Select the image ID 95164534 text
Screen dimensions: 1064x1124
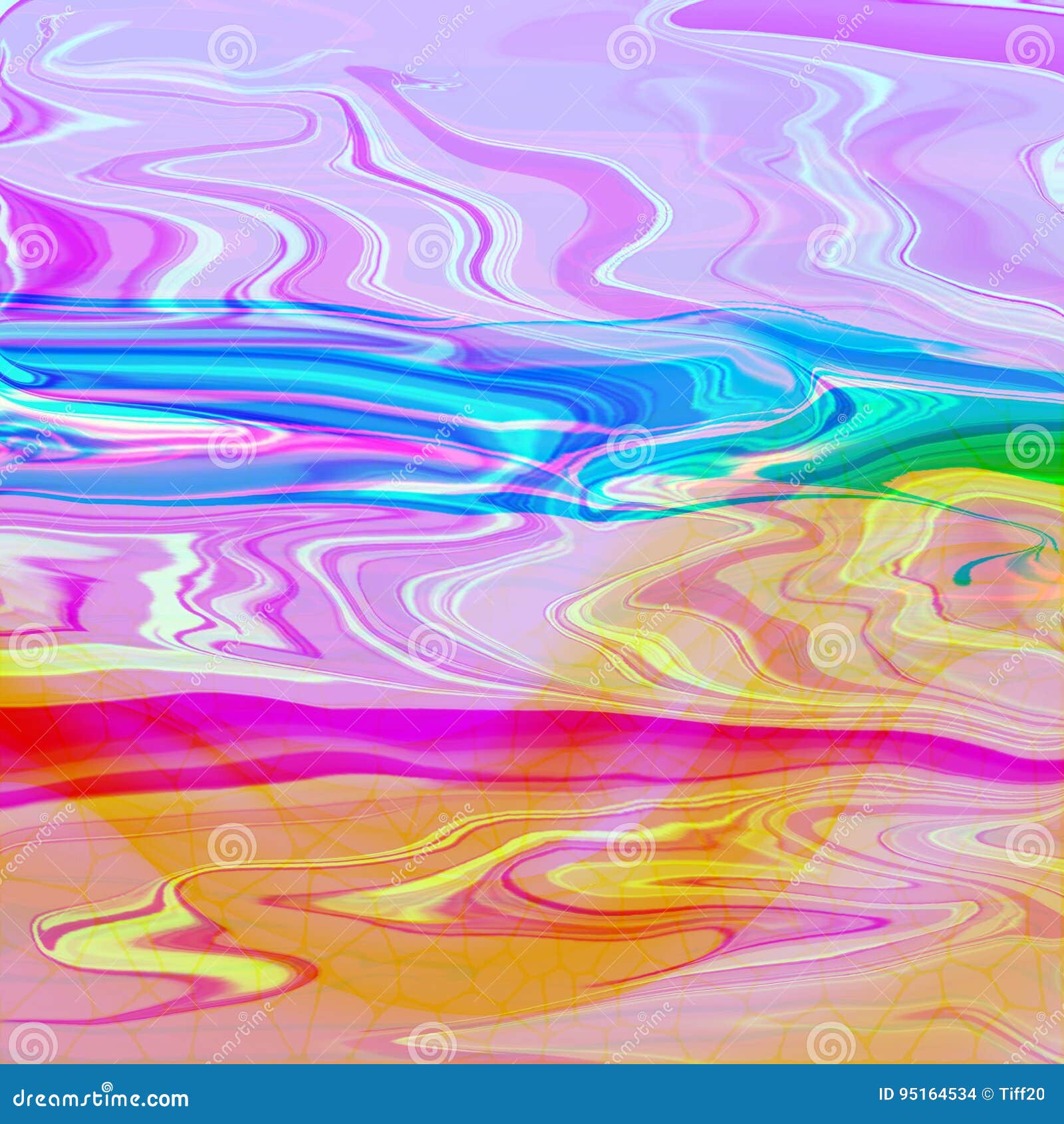pos(928,1094)
